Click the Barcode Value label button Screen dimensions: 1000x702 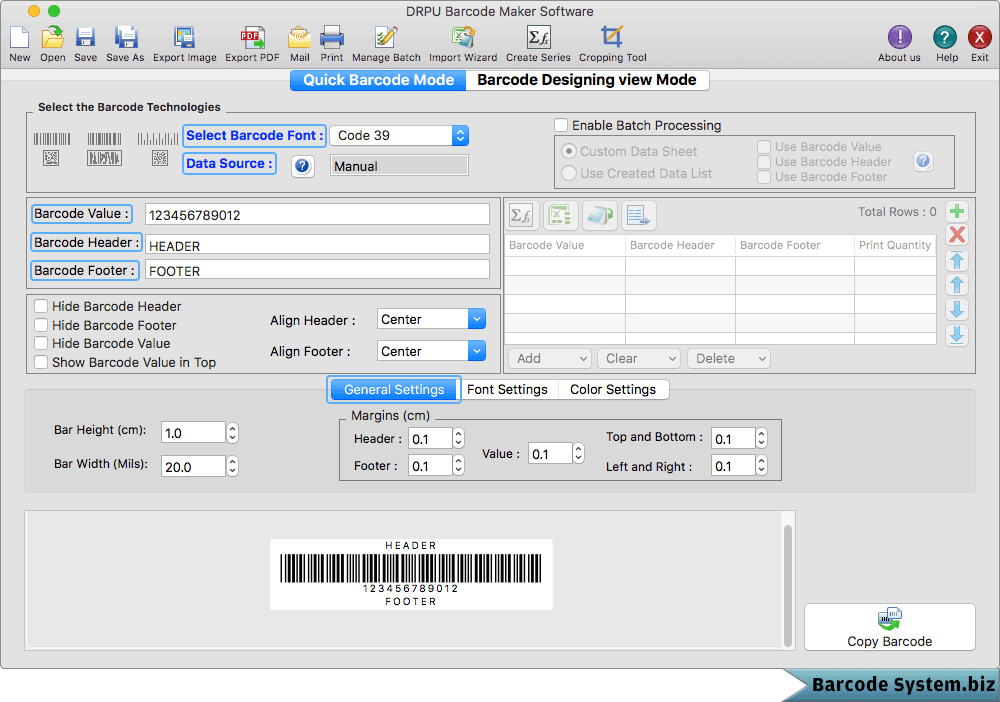click(x=82, y=214)
